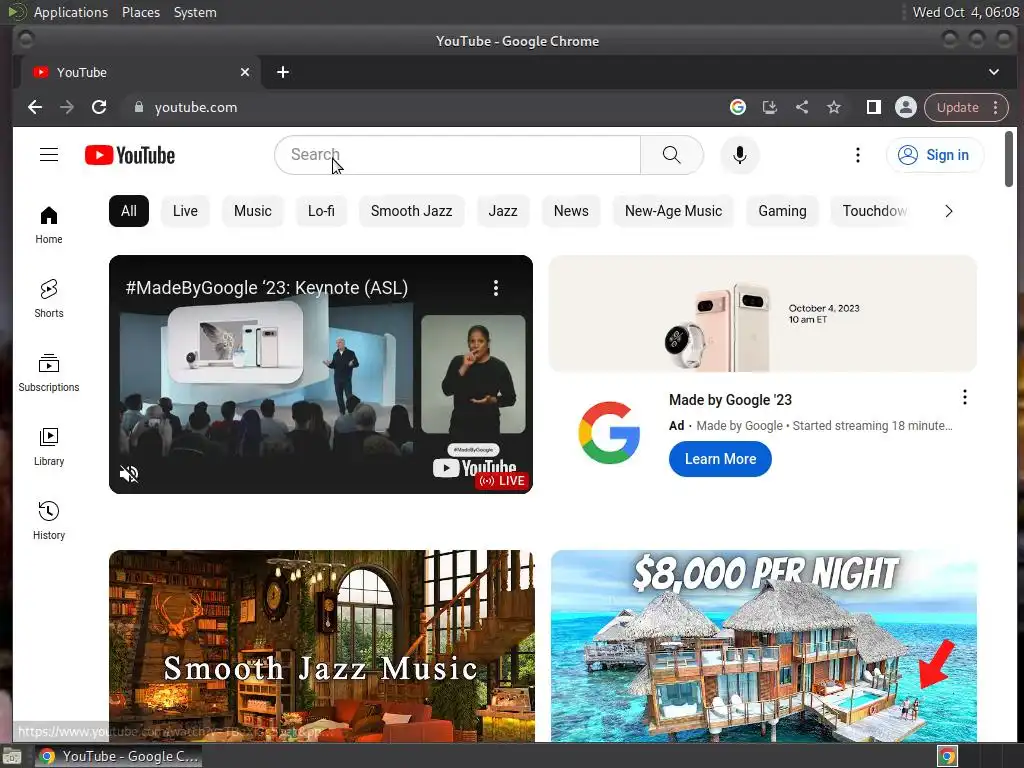The height and width of the screenshot is (768, 1024).
Task: Click the install app icon in address bar
Action: (770, 107)
